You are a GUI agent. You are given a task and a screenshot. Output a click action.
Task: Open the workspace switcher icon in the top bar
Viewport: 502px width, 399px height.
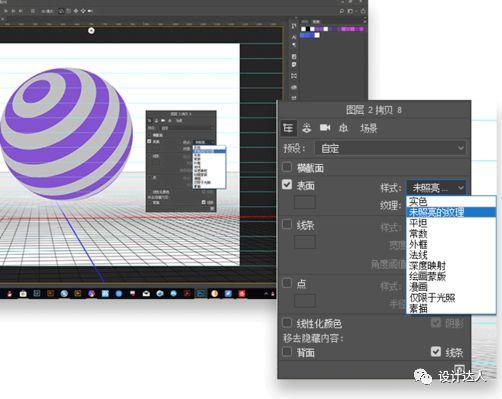(350, 11)
